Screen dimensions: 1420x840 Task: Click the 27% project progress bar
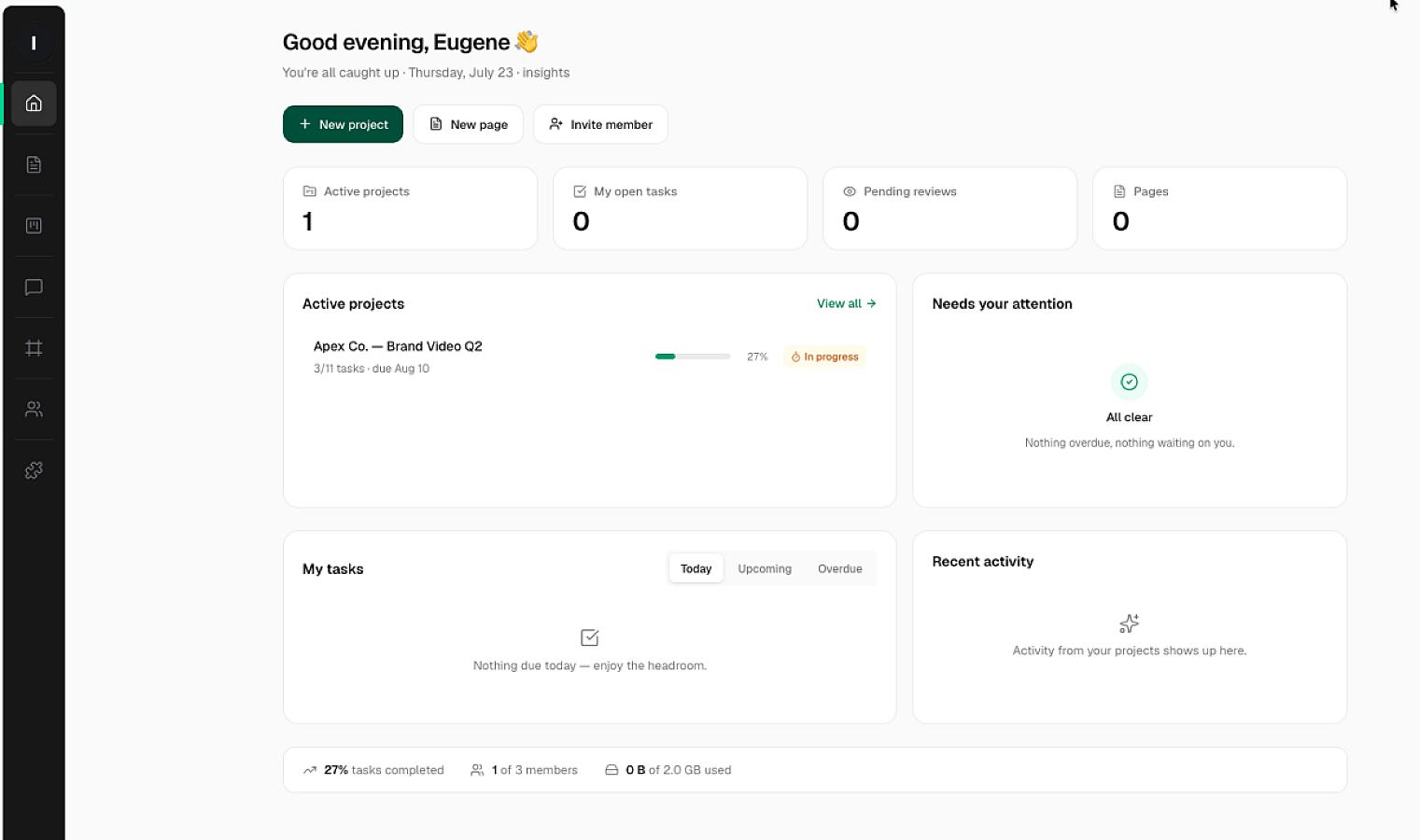click(693, 357)
